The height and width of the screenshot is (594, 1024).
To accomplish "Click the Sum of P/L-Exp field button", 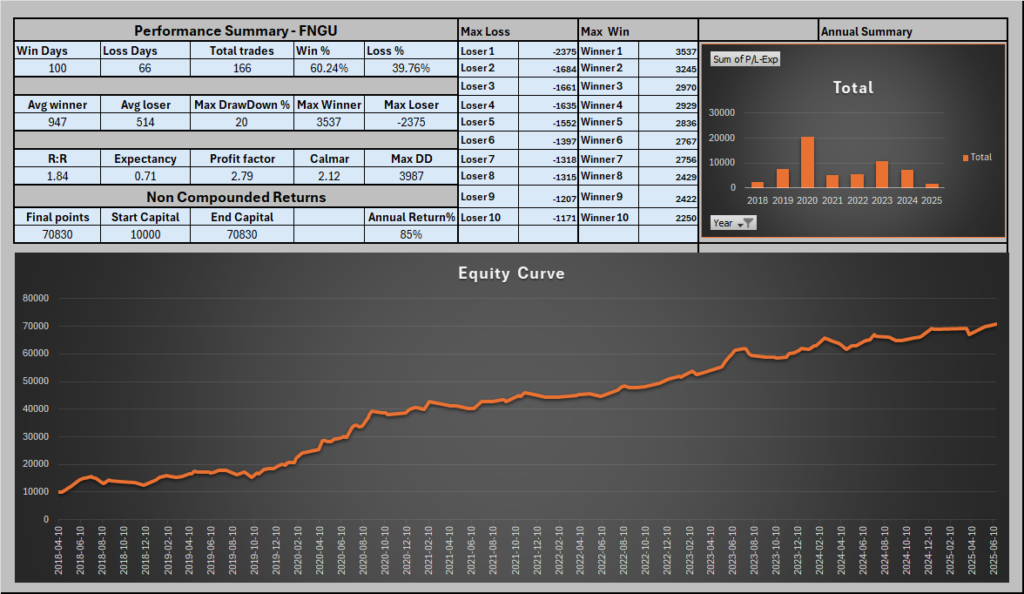I will coord(745,59).
